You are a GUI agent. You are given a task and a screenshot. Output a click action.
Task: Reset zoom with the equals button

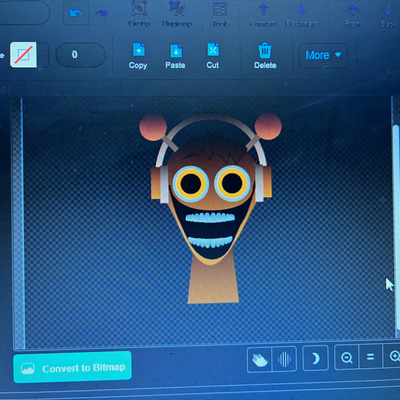(x=371, y=357)
